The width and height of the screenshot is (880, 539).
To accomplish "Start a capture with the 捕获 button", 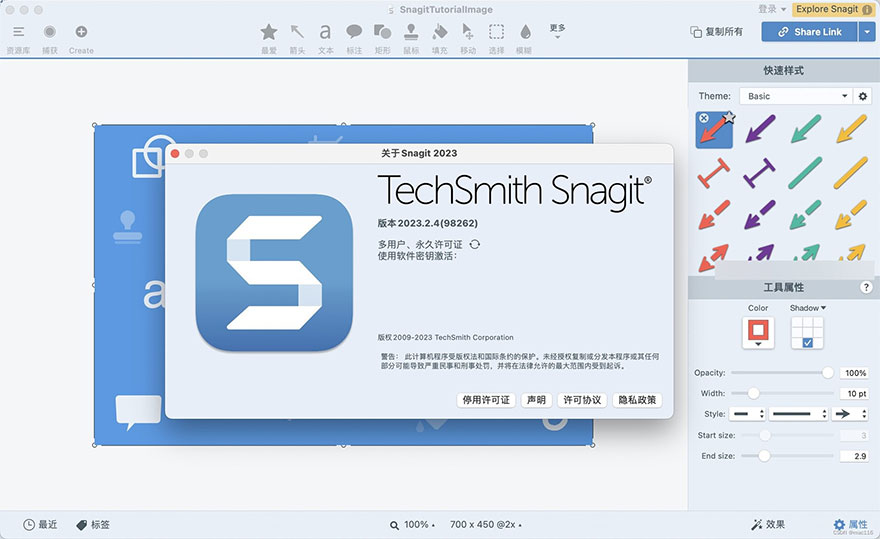I will 50,32.
